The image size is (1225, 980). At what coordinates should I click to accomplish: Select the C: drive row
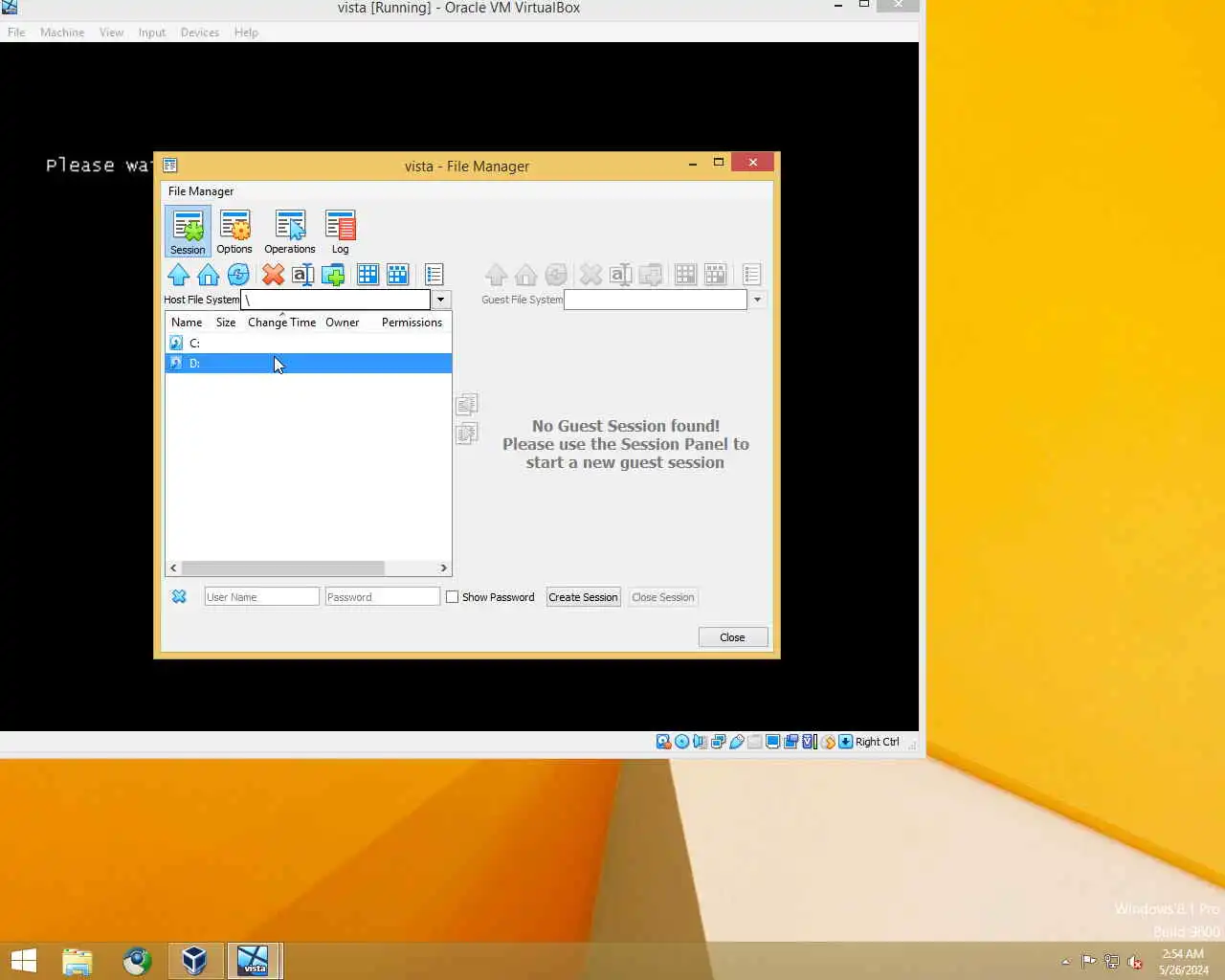coord(308,343)
